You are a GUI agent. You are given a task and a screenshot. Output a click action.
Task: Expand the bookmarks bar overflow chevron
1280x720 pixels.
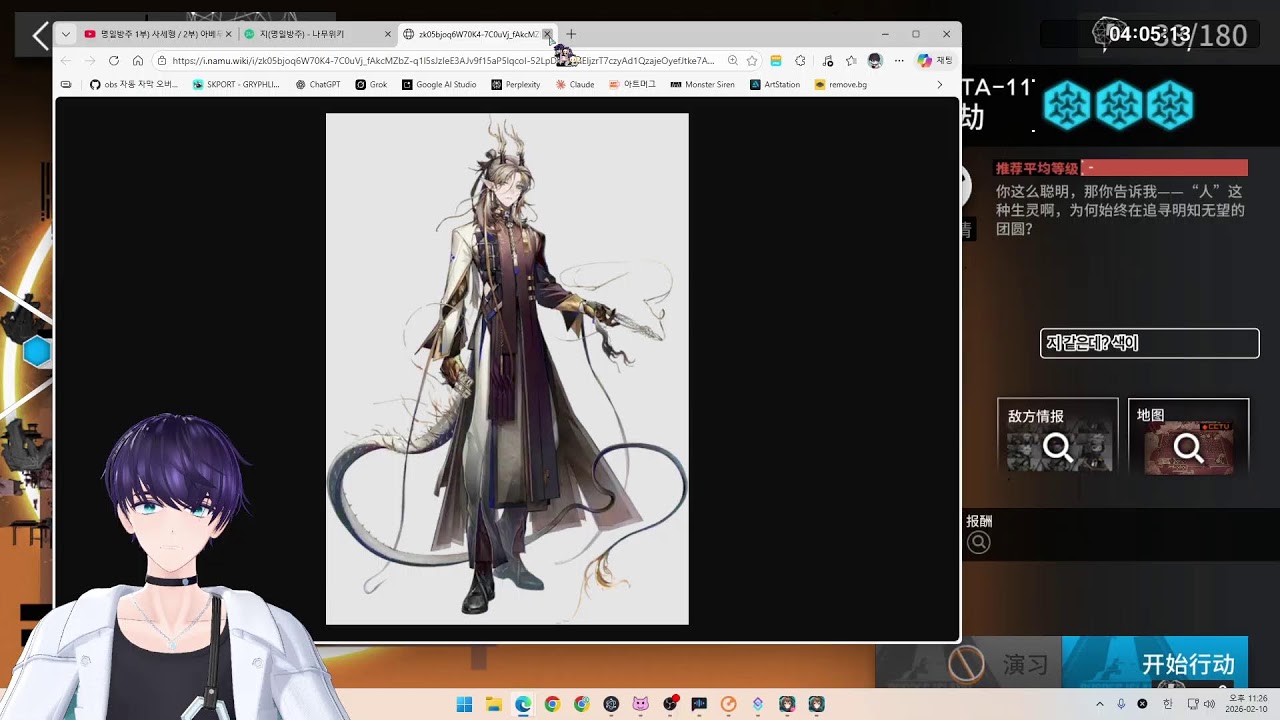(939, 85)
